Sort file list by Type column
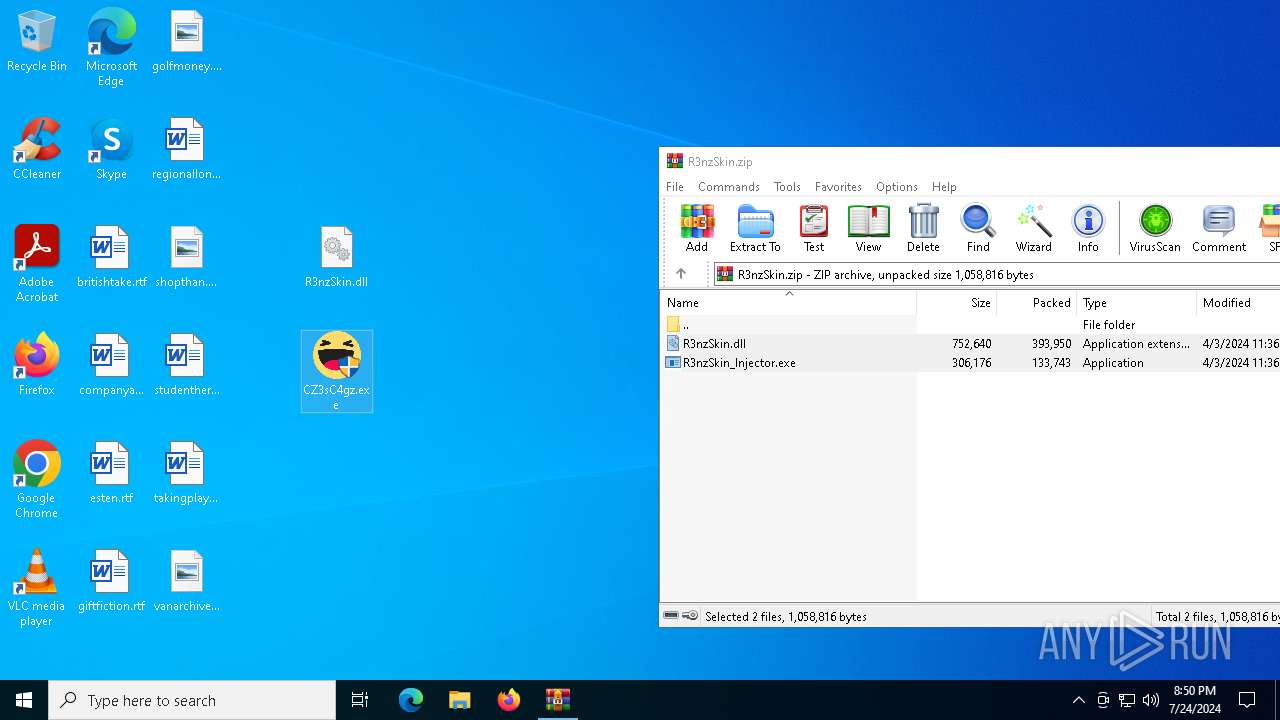The height and width of the screenshot is (720, 1280). point(1137,303)
